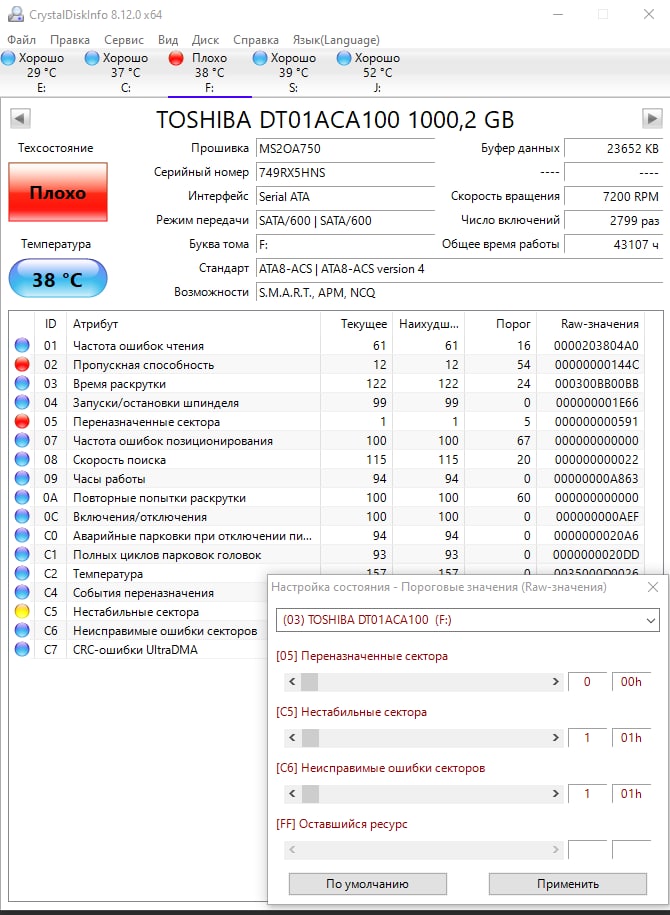Click the Применить button
670x915 pixels.
[568, 883]
